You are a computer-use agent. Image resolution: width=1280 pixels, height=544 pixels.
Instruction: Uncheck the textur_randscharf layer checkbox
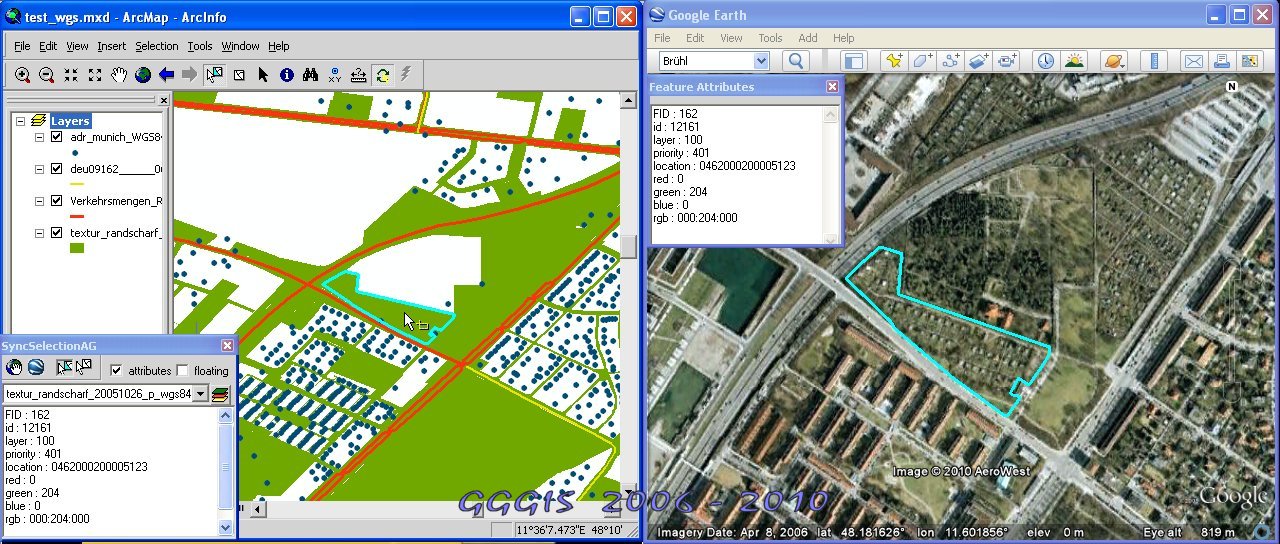point(56,233)
